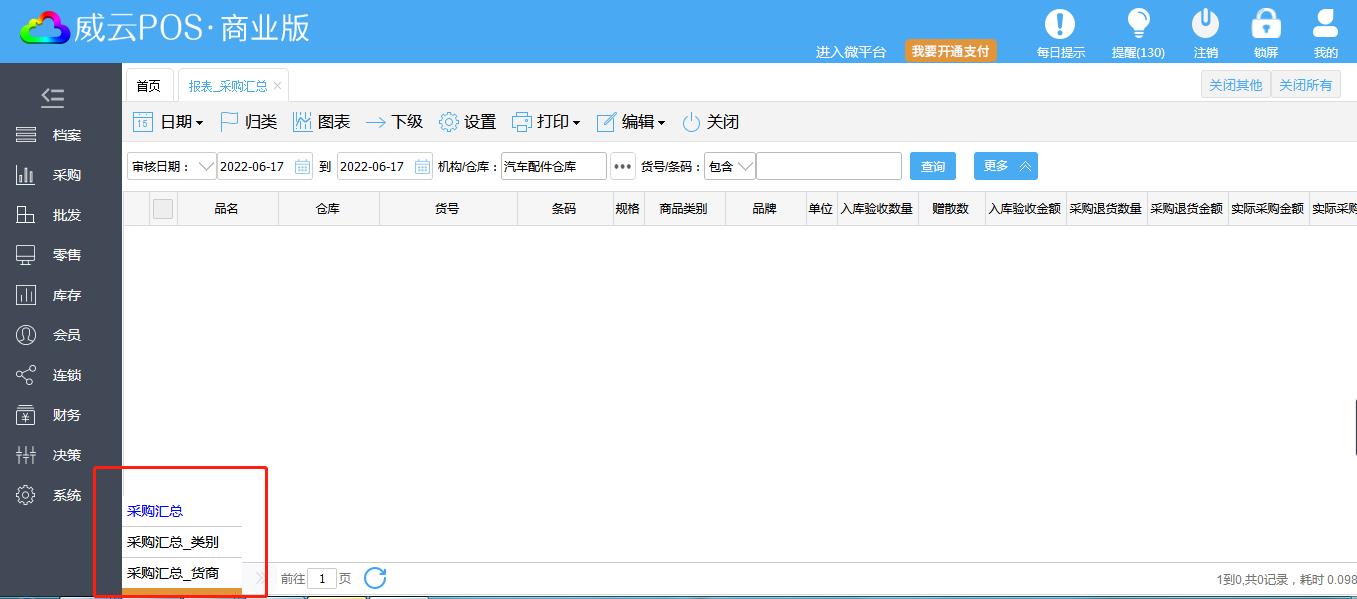
Task: Toggle the select-all checkbox in table header
Action: coord(163,208)
